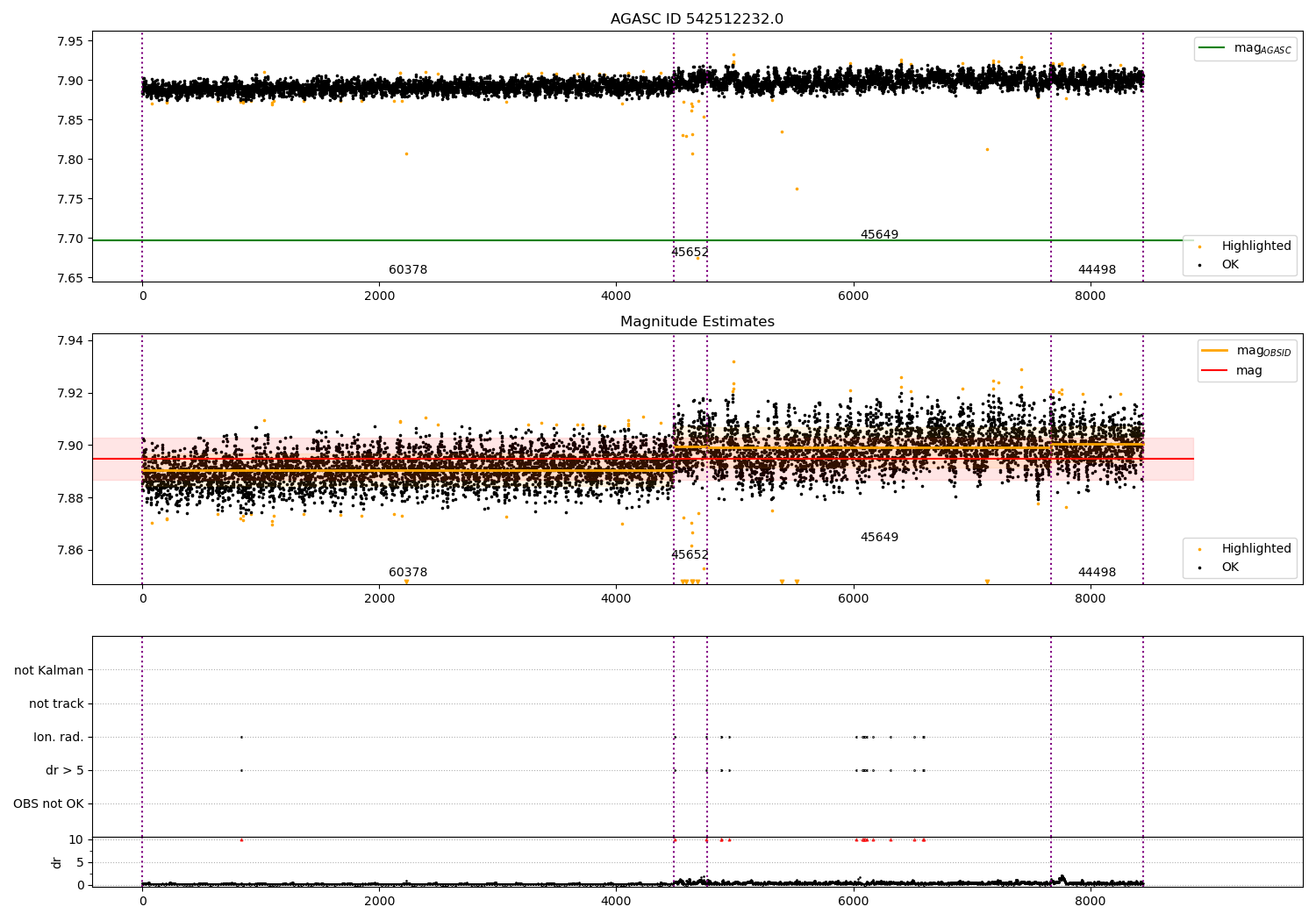Viewport: 1316px width, 921px height.
Task: Select 'Highlighted' in the top plot legend
Action: [x=1256, y=246]
